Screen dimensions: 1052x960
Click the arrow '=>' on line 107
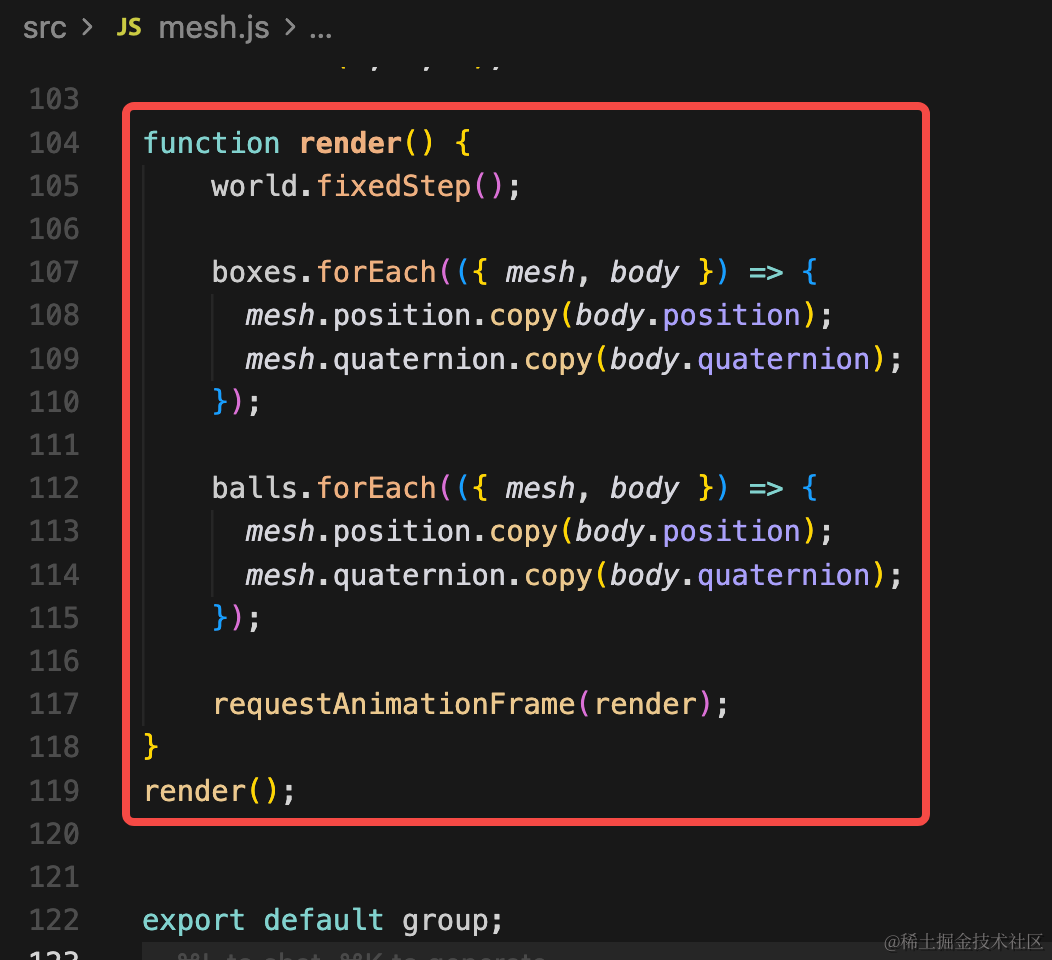click(766, 273)
